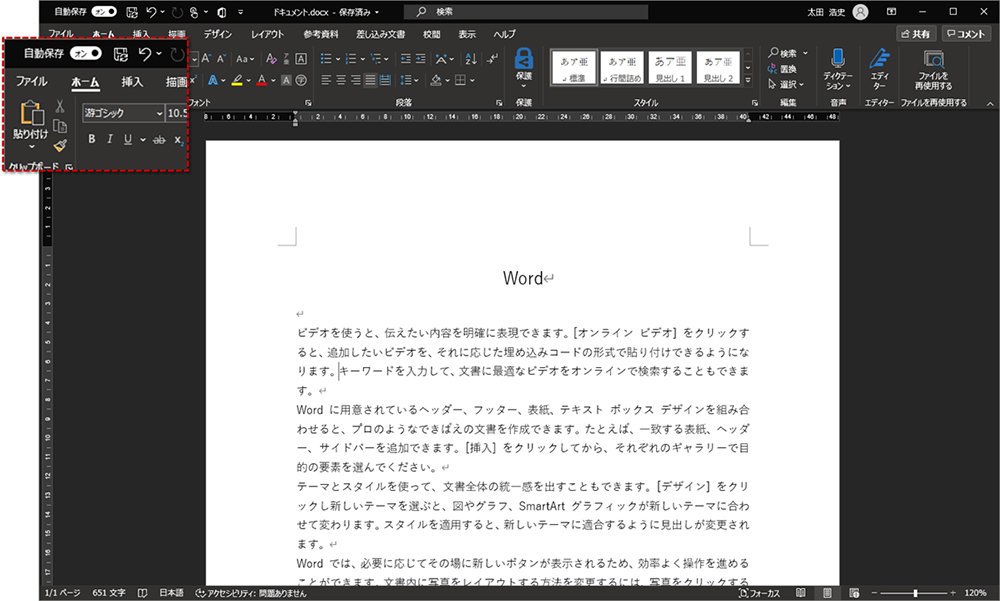Click the multilevel list icon
The height and width of the screenshot is (601, 1000).
click(376, 59)
